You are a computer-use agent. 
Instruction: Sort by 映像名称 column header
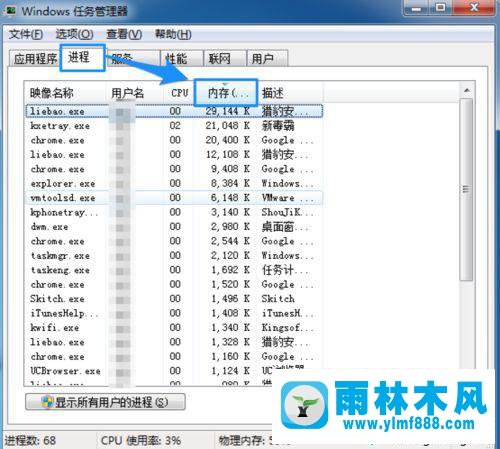coord(65,93)
